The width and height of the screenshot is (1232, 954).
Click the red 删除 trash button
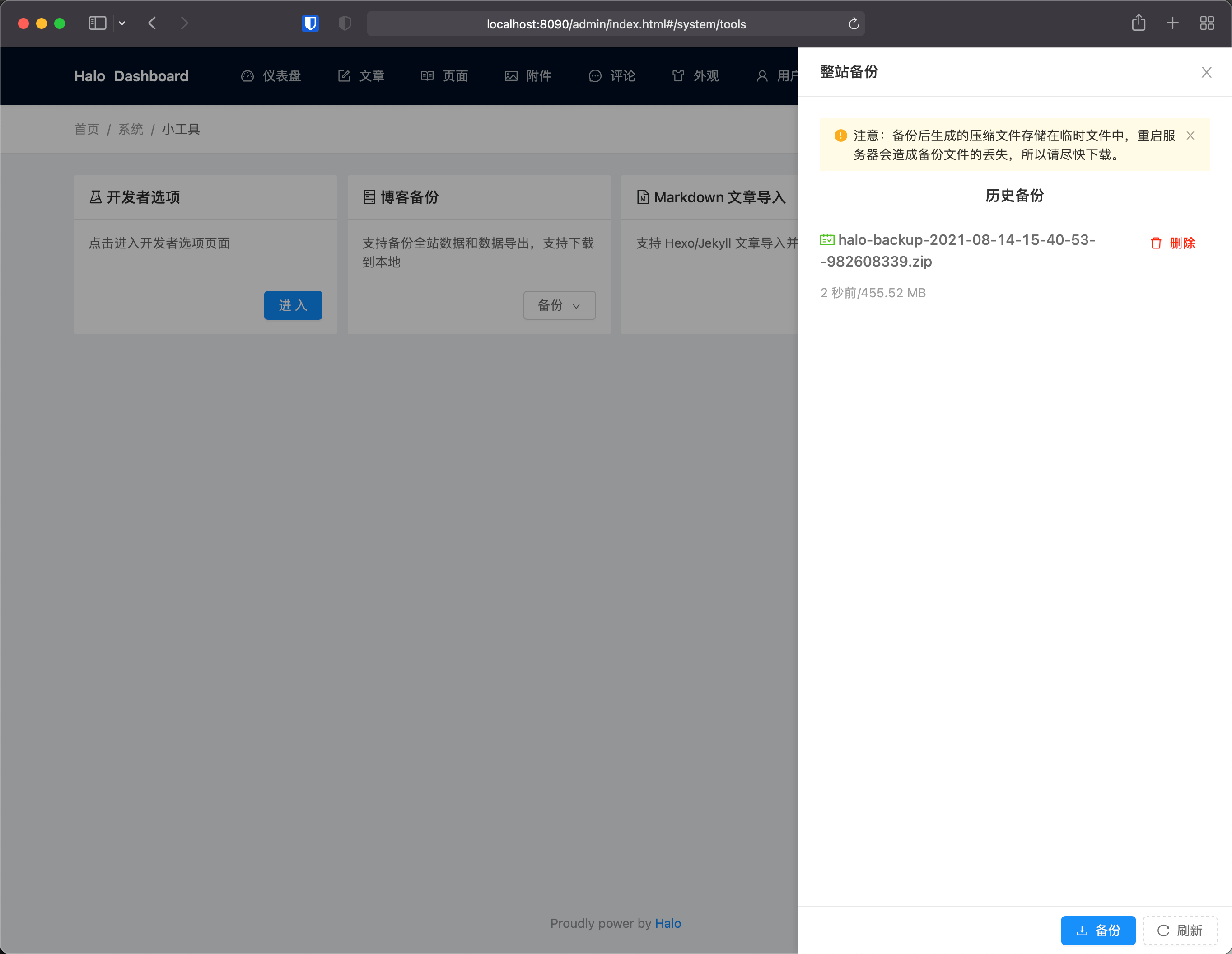coord(1173,243)
